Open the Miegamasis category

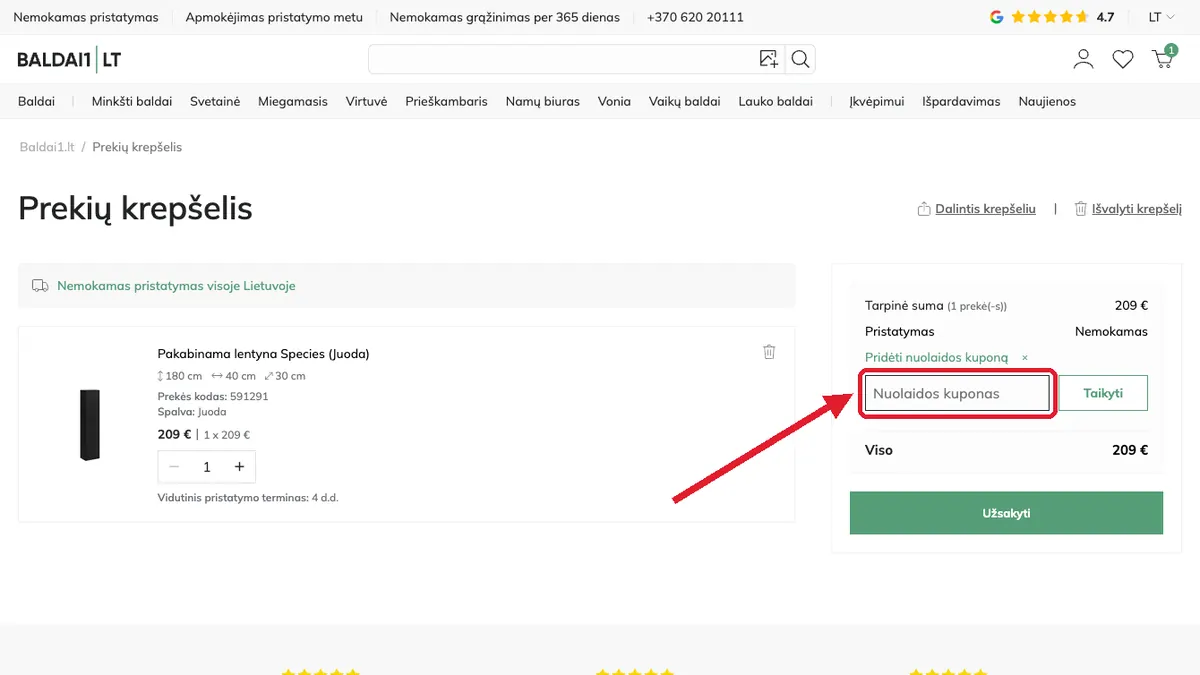click(x=293, y=101)
